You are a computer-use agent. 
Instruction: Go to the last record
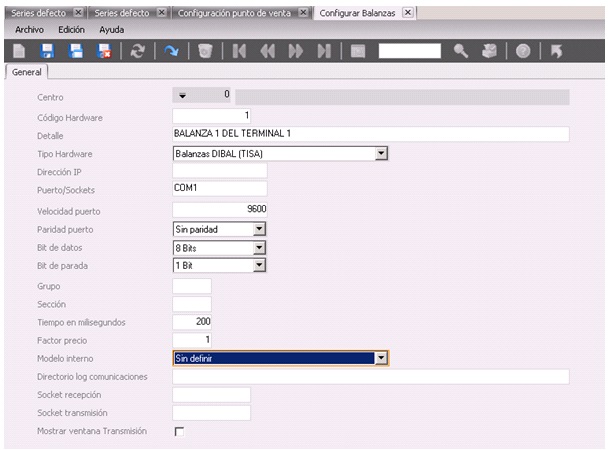tap(324, 50)
